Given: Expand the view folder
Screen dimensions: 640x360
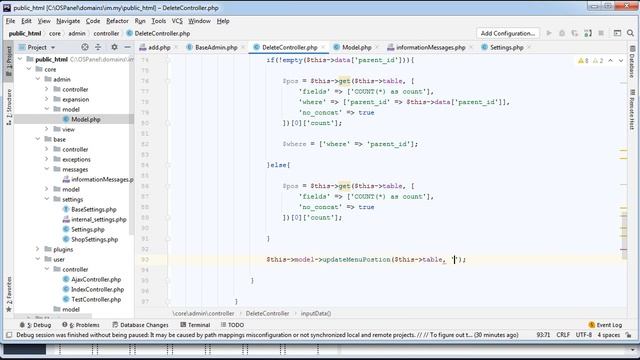Looking at the screenshot, I should [47, 129].
